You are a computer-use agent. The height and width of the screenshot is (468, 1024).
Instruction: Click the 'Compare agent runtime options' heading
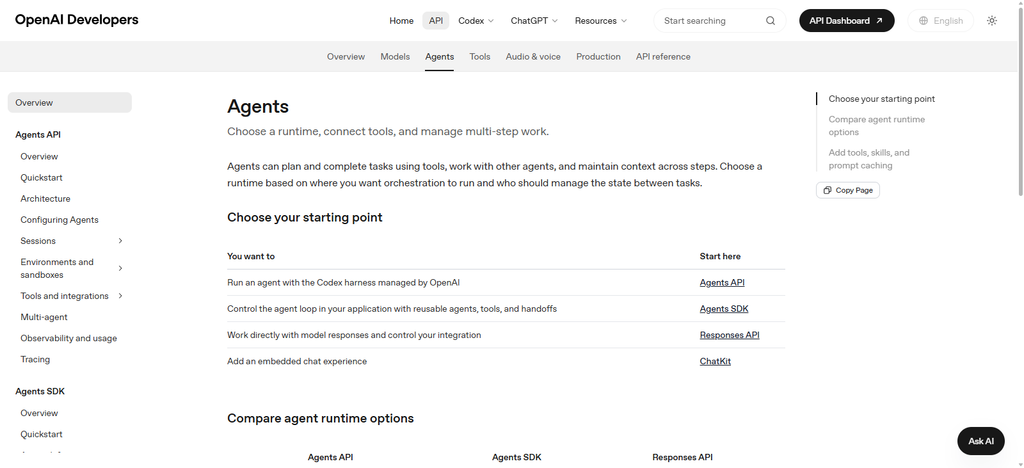click(x=320, y=418)
